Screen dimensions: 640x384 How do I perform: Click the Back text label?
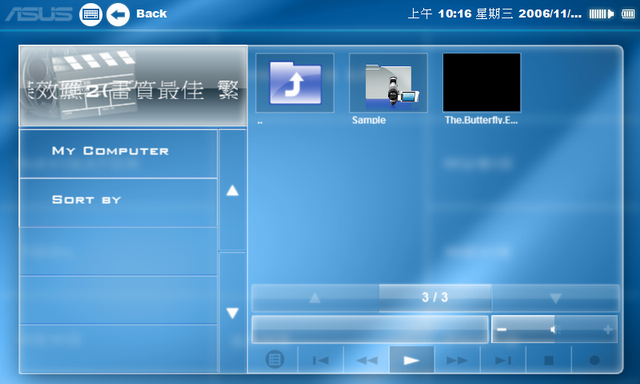click(151, 14)
